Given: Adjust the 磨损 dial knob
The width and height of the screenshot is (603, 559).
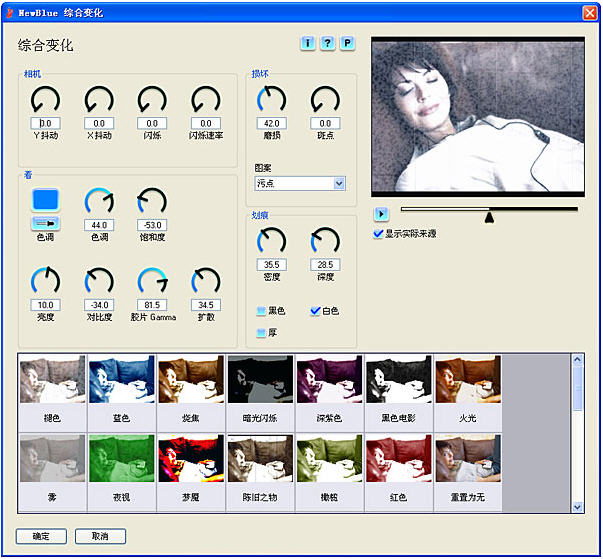Looking at the screenshot, I should (272, 100).
